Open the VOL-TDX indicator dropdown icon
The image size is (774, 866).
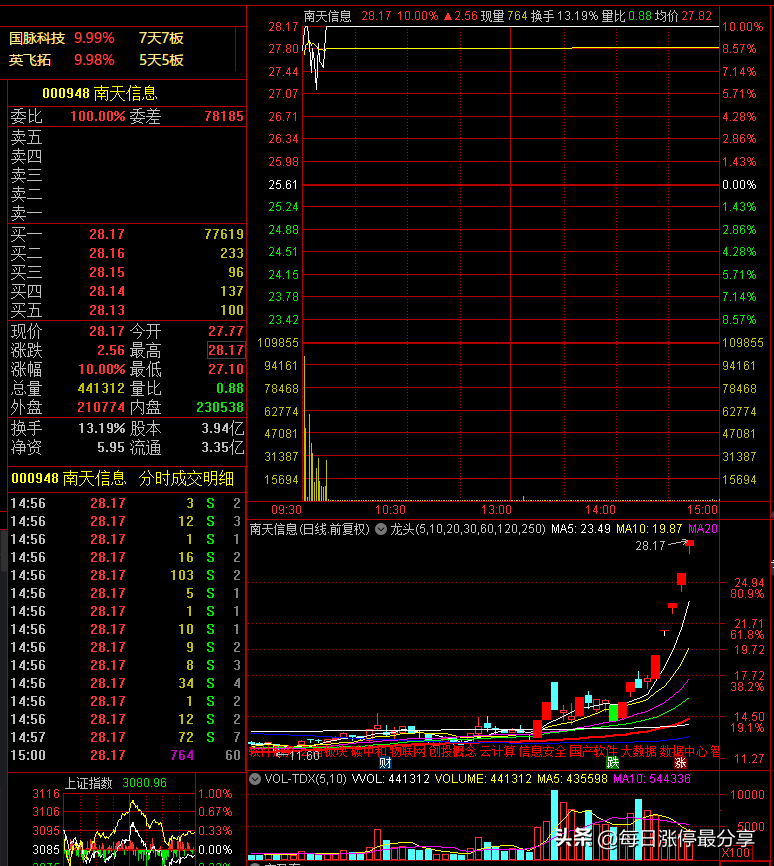coord(255,779)
